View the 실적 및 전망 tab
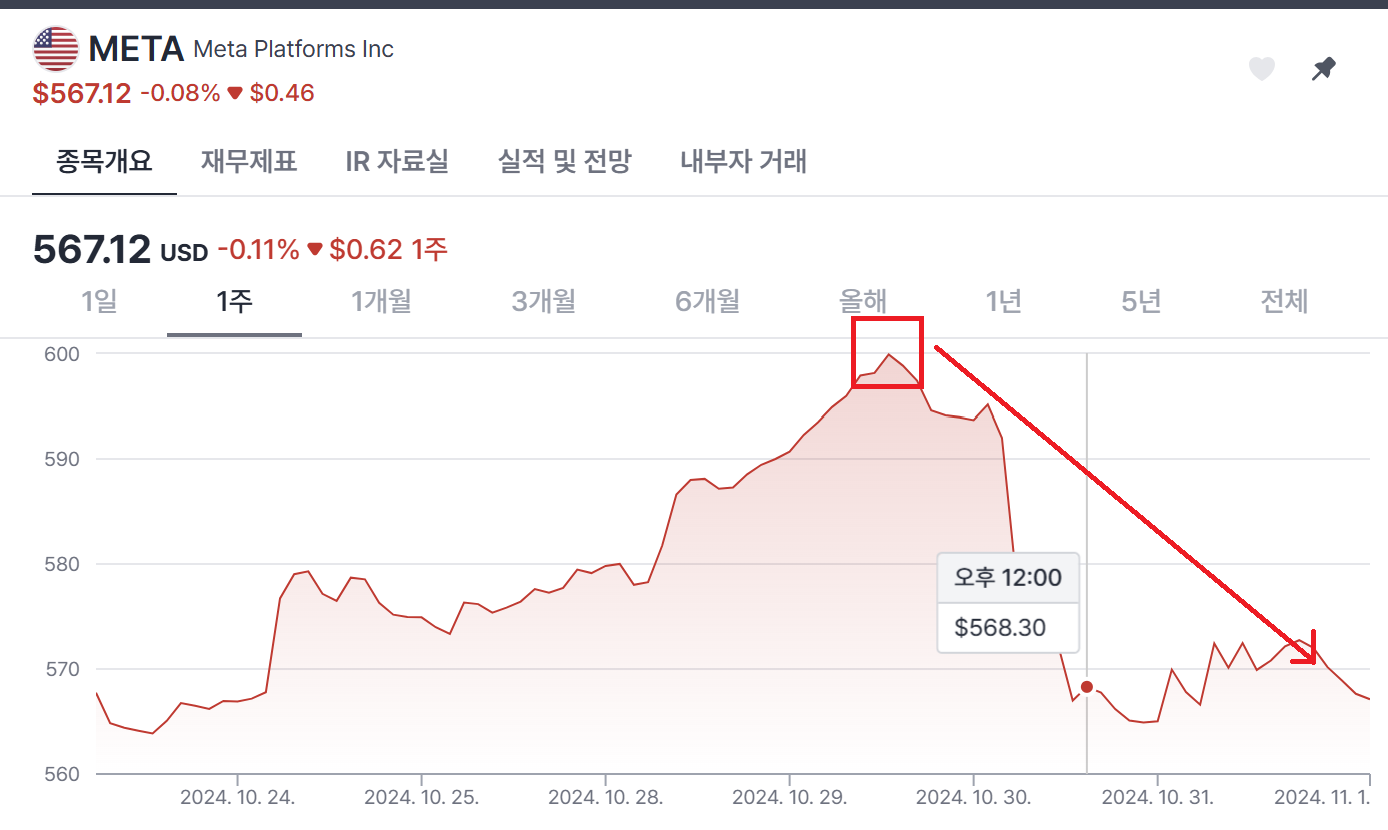The height and width of the screenshot is (830, 1388). [x=564, y=161]
